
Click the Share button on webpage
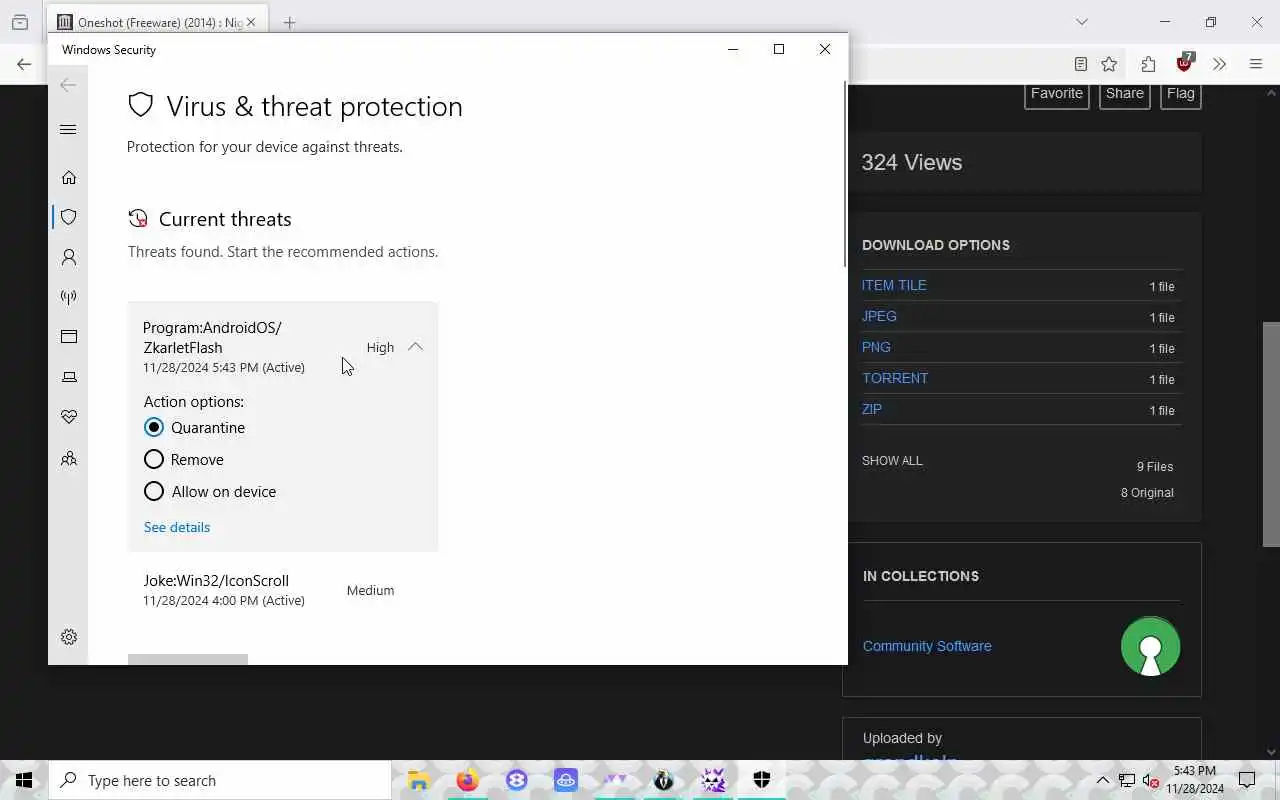click(1124, 94)
